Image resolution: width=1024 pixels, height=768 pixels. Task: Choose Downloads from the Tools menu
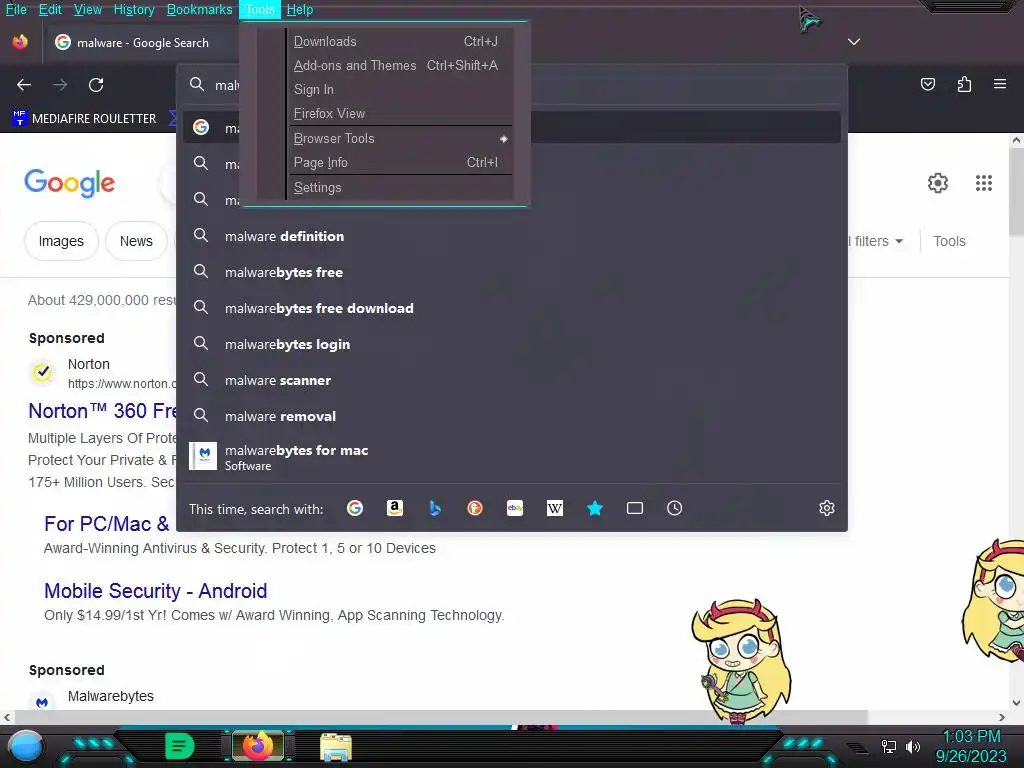[400, 41]
